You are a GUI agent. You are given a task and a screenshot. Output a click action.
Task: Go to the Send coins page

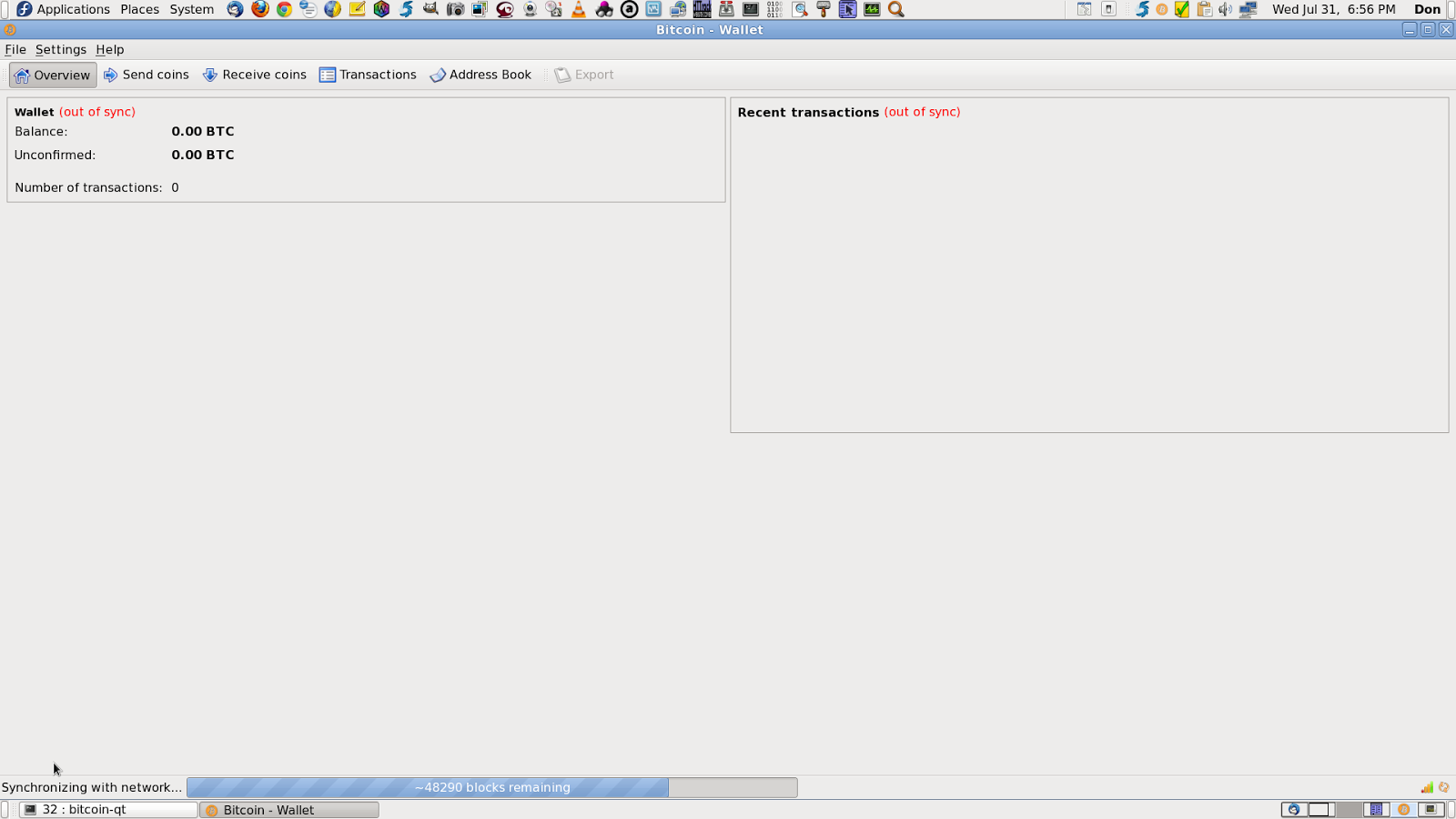click(x=147, y=75)
